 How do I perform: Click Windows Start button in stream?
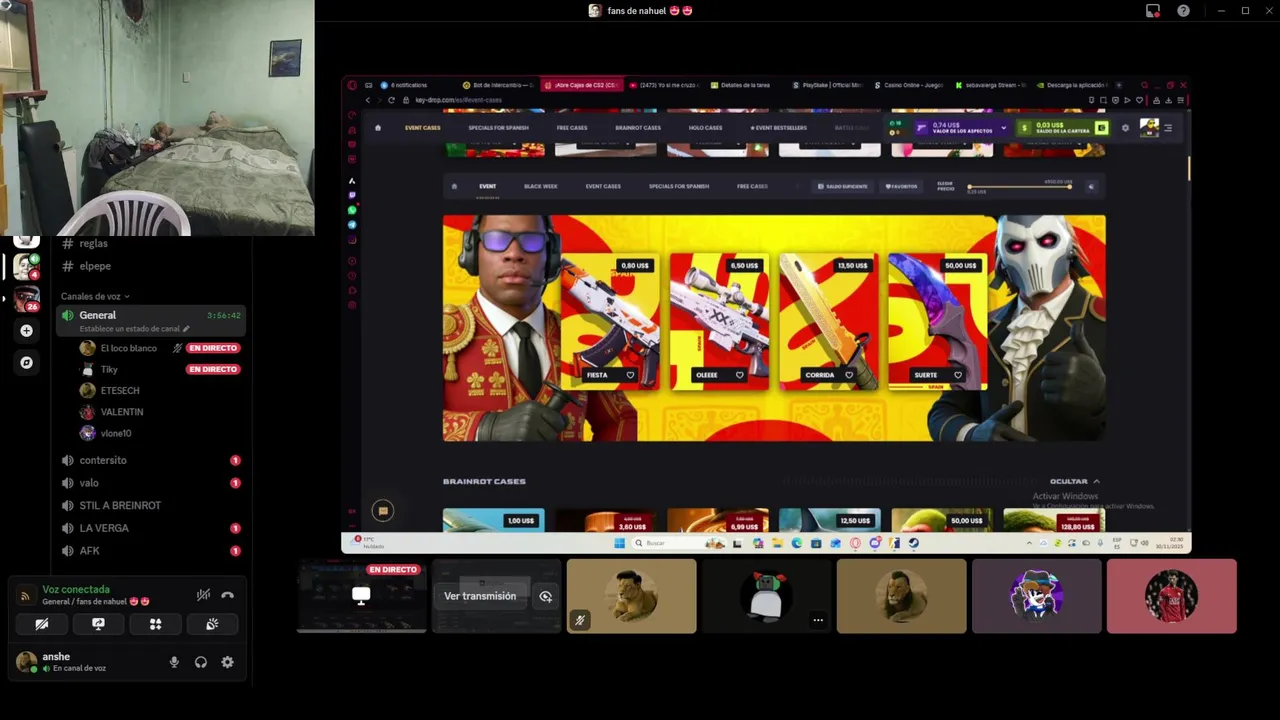tap(619, 543)
